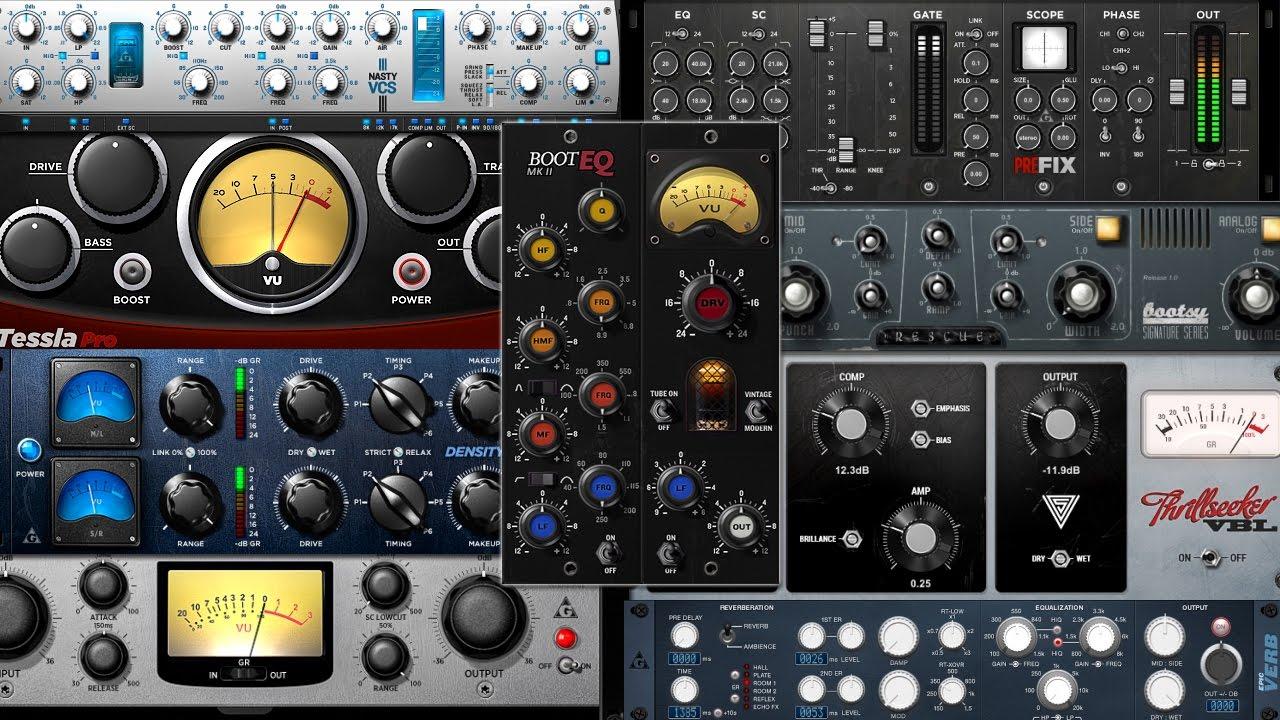
Task: Select the ECHO FX preset on epicVerb
Action: click(x=746, y=707)
